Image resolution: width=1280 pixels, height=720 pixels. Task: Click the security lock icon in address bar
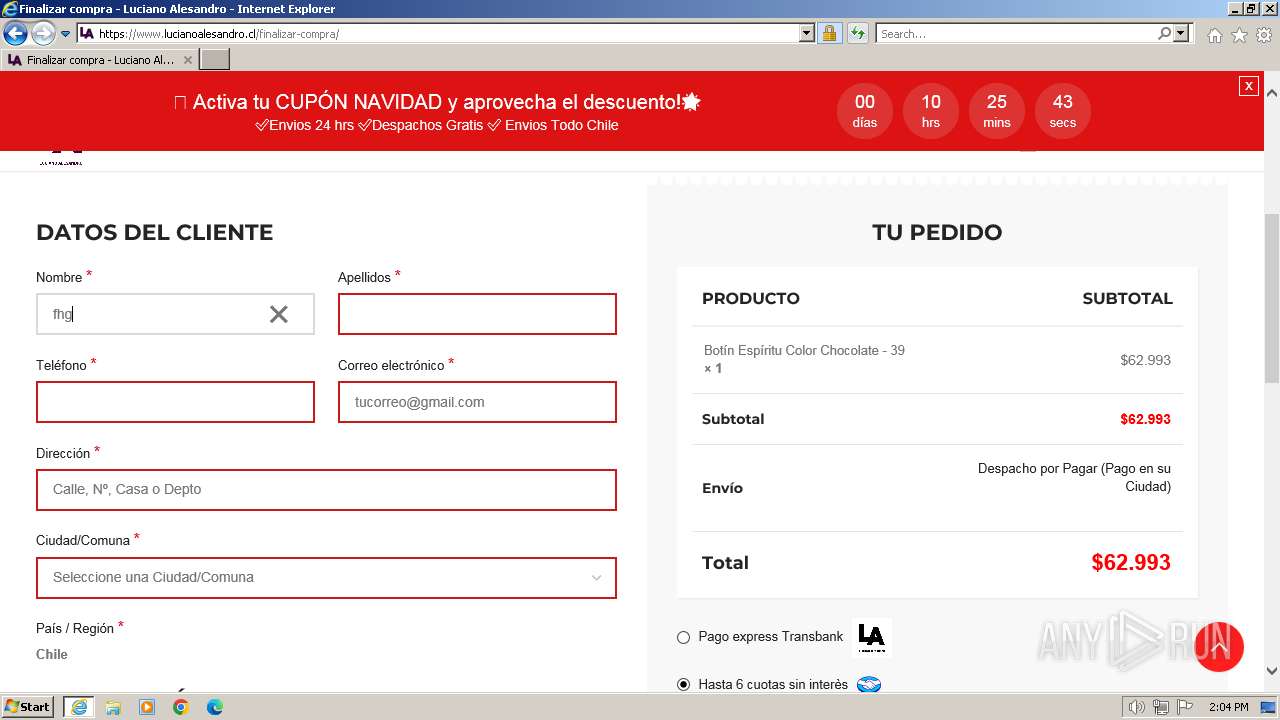click(829, 33)
